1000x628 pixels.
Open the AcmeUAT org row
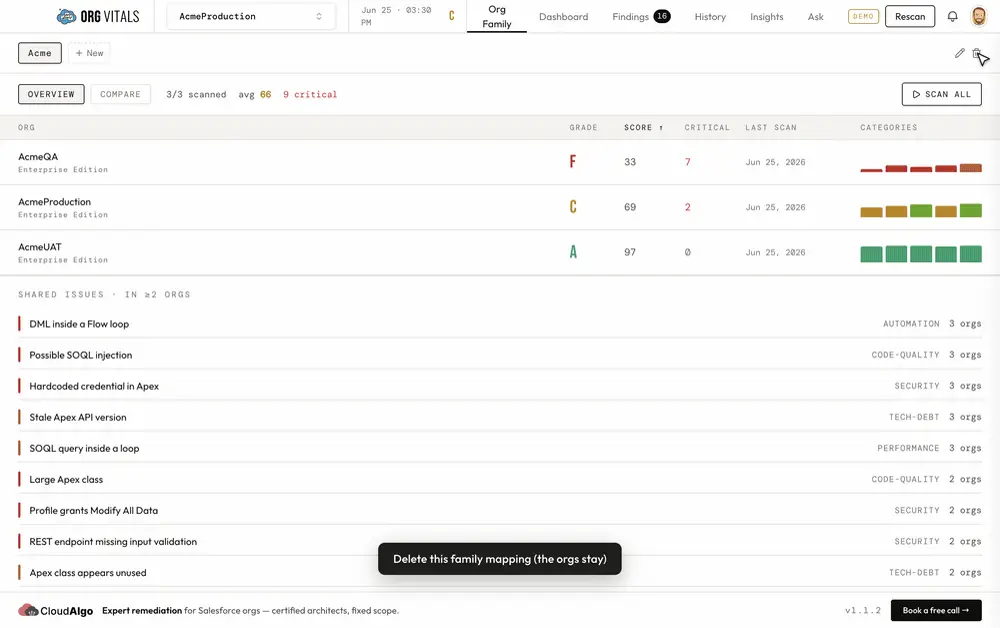(x=500, y=252)
